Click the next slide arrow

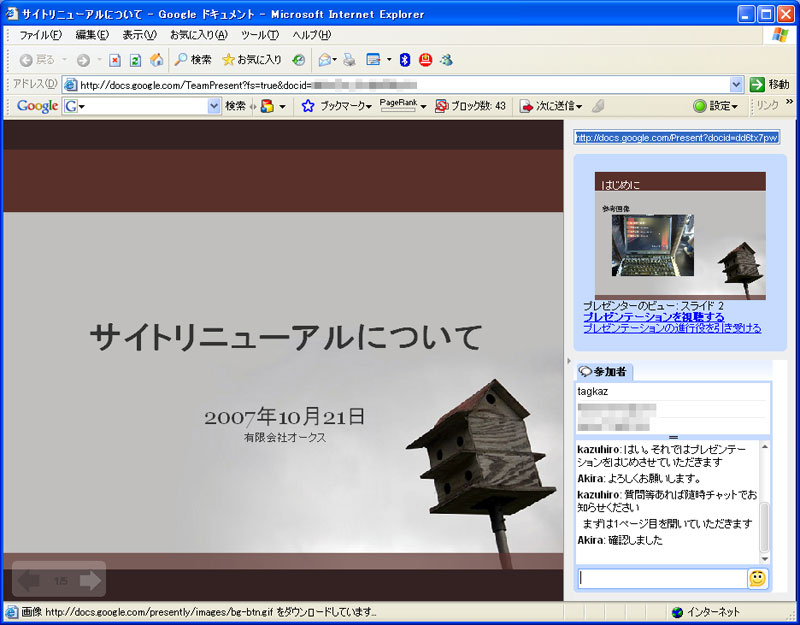(90, 580)
